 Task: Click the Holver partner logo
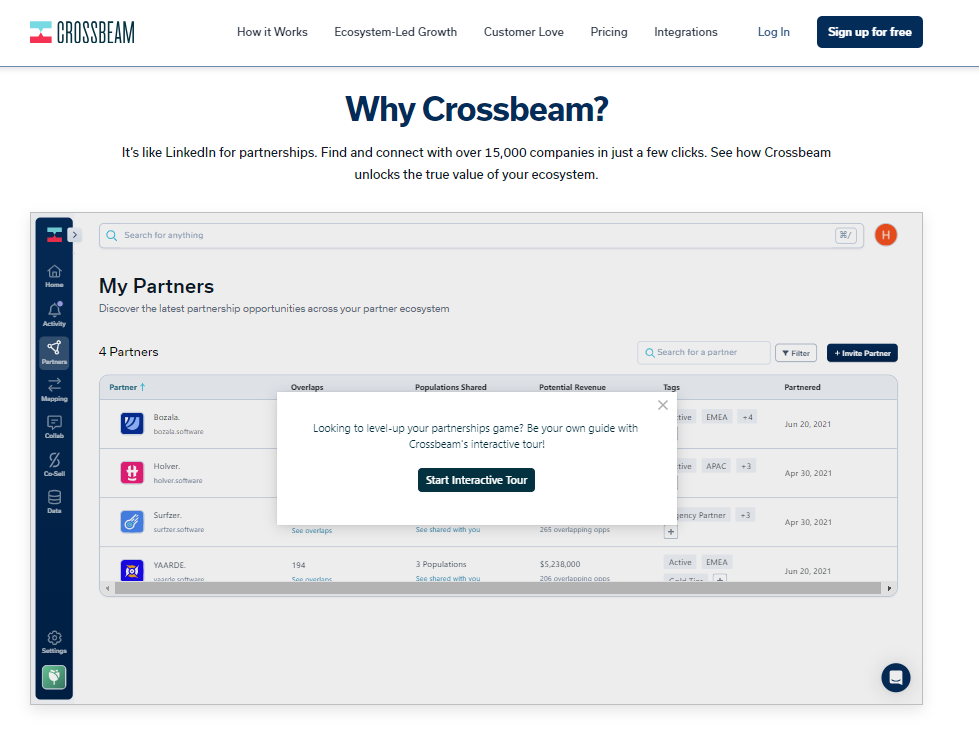(x=132, y=472)
